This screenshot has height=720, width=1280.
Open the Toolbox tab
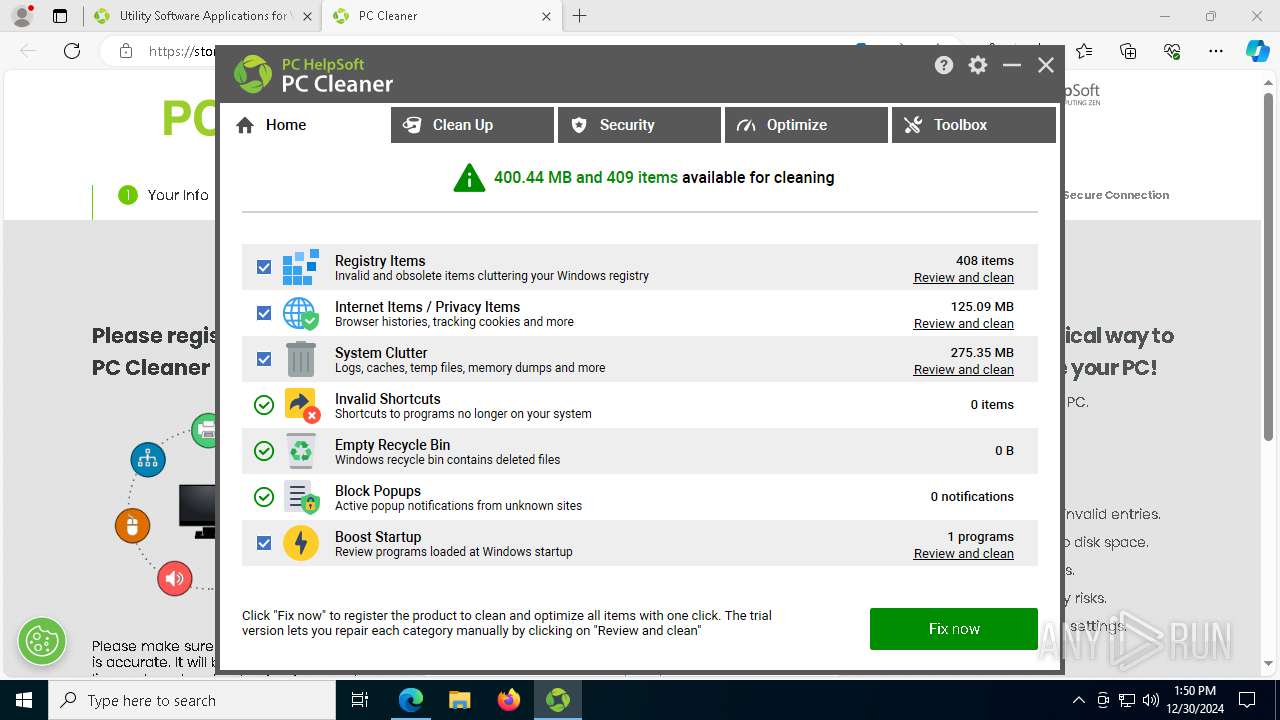tap(973, 125)
